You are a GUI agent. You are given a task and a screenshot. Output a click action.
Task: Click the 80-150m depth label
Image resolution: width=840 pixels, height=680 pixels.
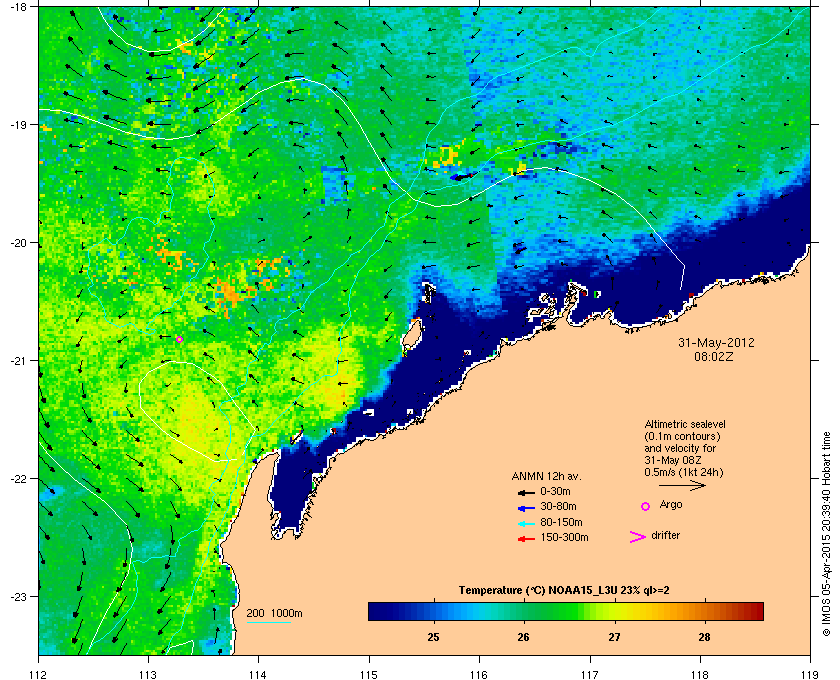point(561,522)
